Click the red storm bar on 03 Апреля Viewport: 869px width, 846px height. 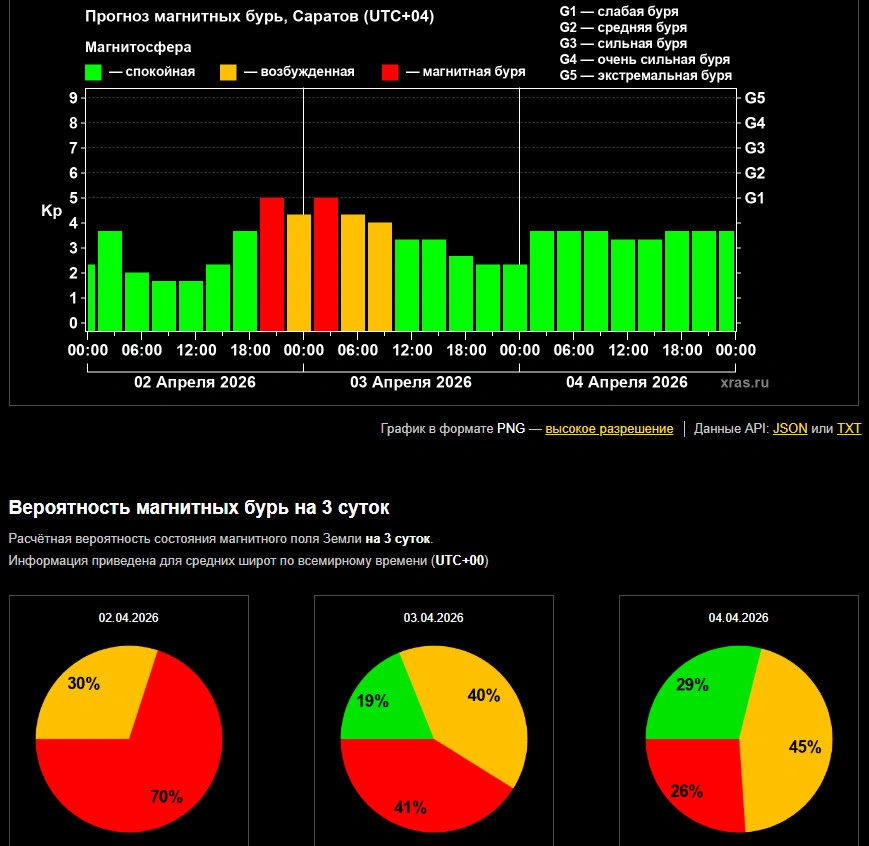[x=325, y=265]
